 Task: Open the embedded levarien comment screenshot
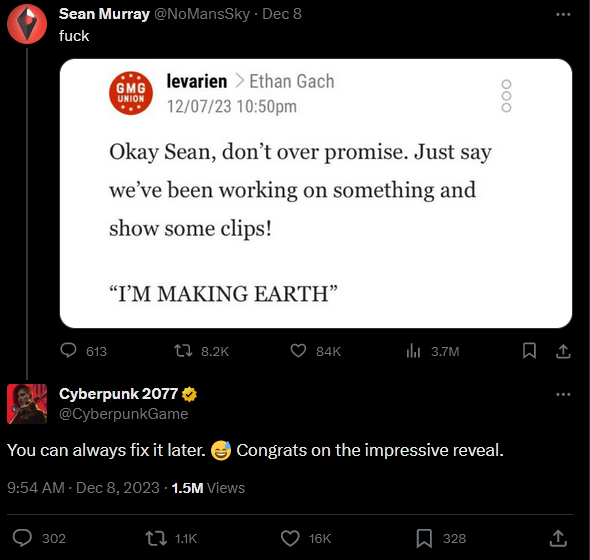click(316, 193)
